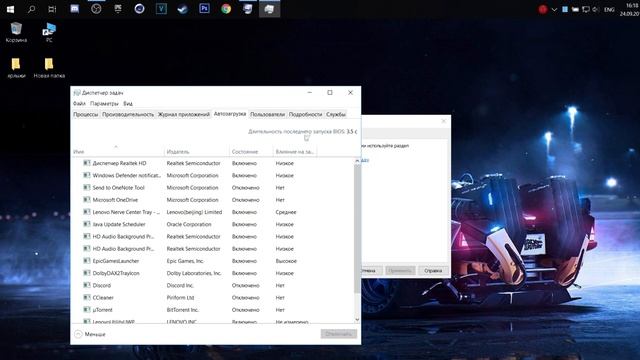The image size is (640, 360).
Task: Click Oracle Corporation publisher cell
Action: click(189, 224)
